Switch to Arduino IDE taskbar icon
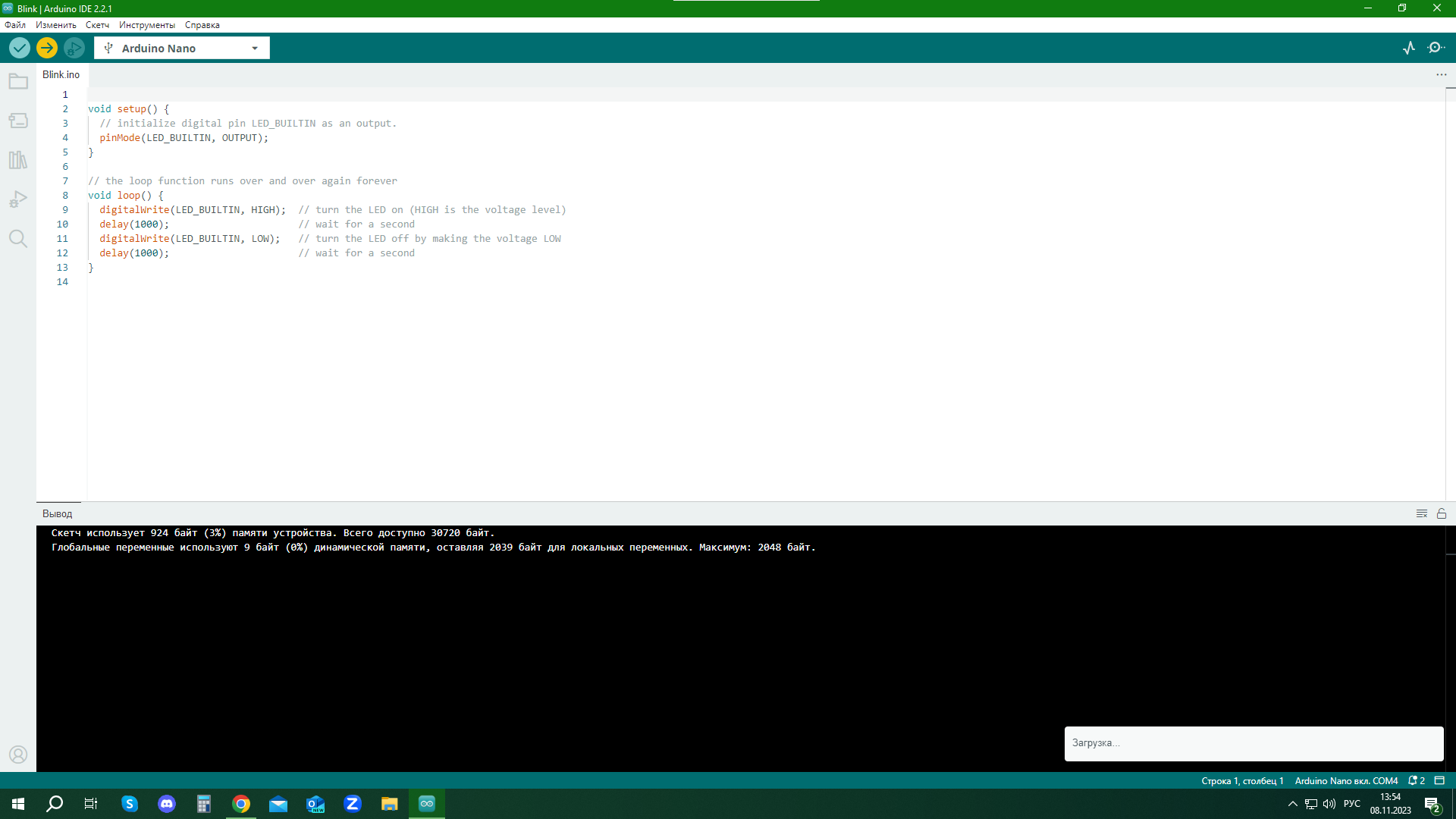The image size is (1456, 819). (x=427, y=804)
